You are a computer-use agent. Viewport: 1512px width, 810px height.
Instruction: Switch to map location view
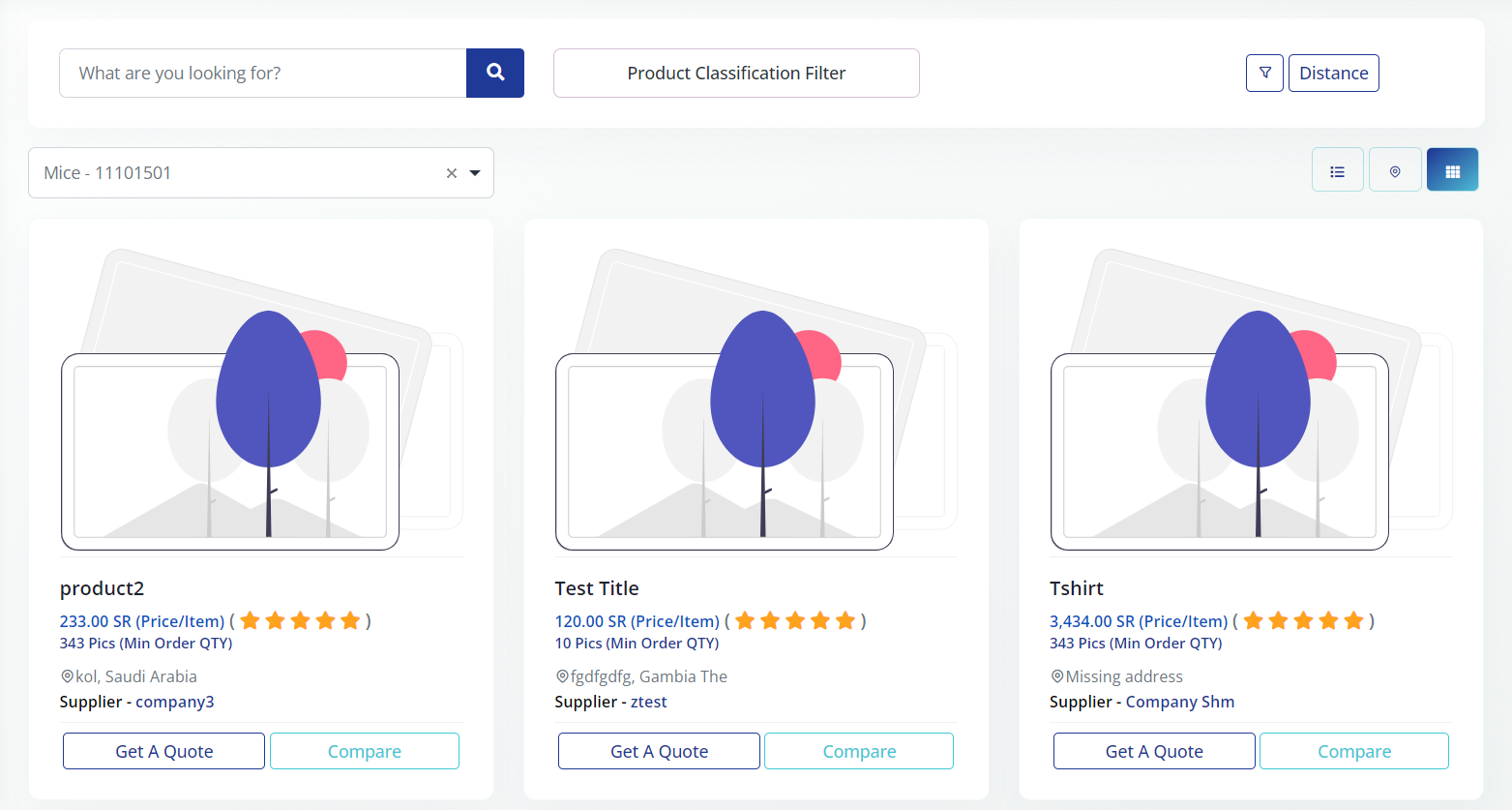[x=1395, y=171]
